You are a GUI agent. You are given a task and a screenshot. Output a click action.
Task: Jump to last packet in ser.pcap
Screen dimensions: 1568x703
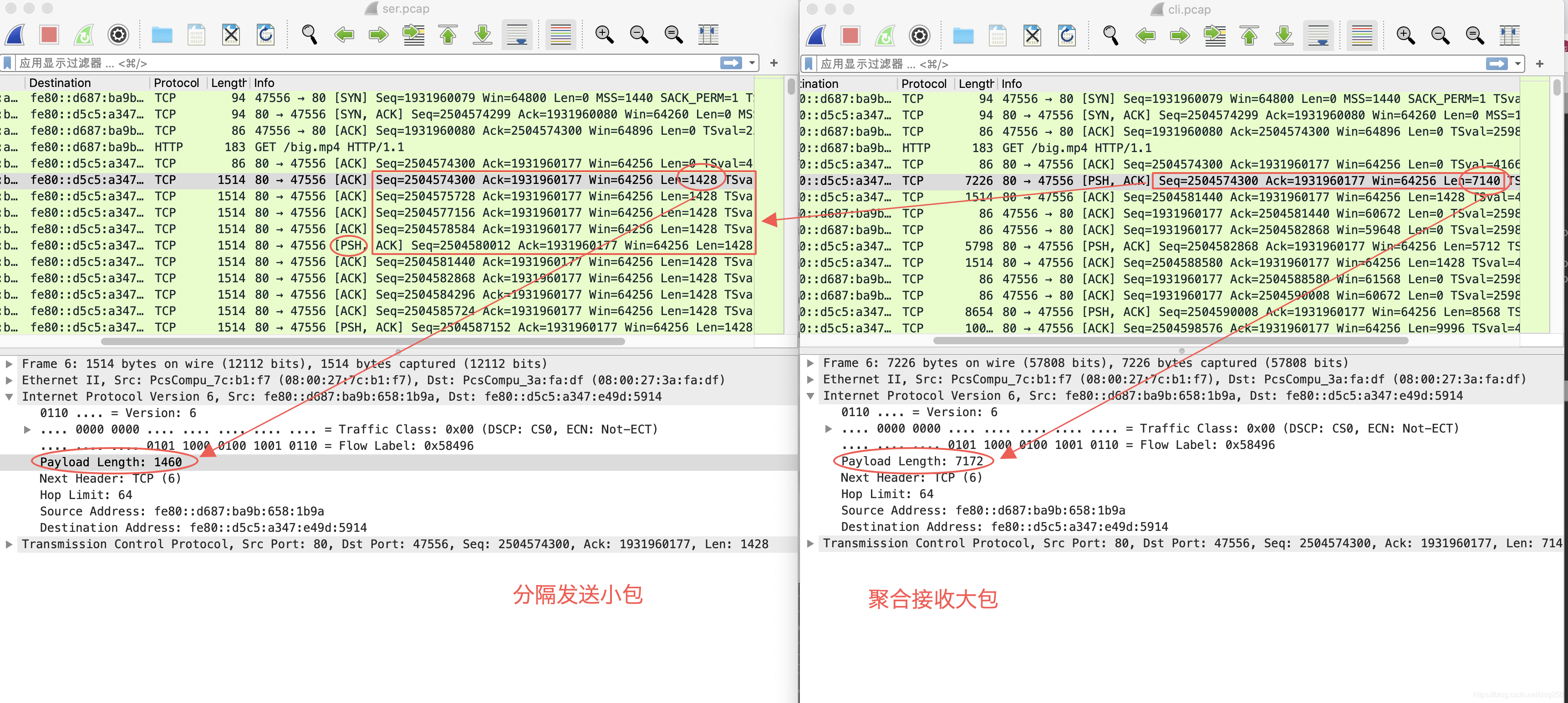483,35
